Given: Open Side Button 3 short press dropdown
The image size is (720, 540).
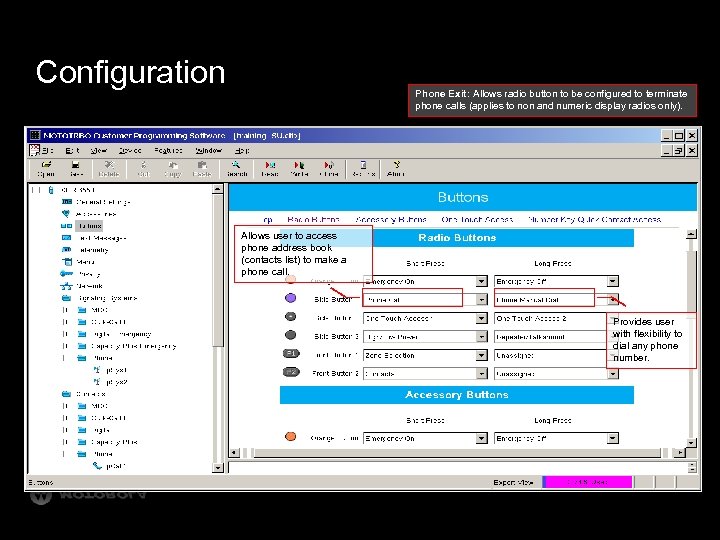Looking at the screenshot, I should (x=481, y=337).
